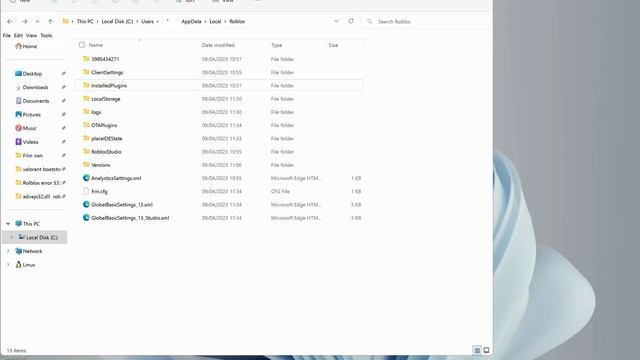Expand chevron after Local Disk (C:) breadcrumb
640x360 pixels.
pyautogui.click(x=137, y=22)
